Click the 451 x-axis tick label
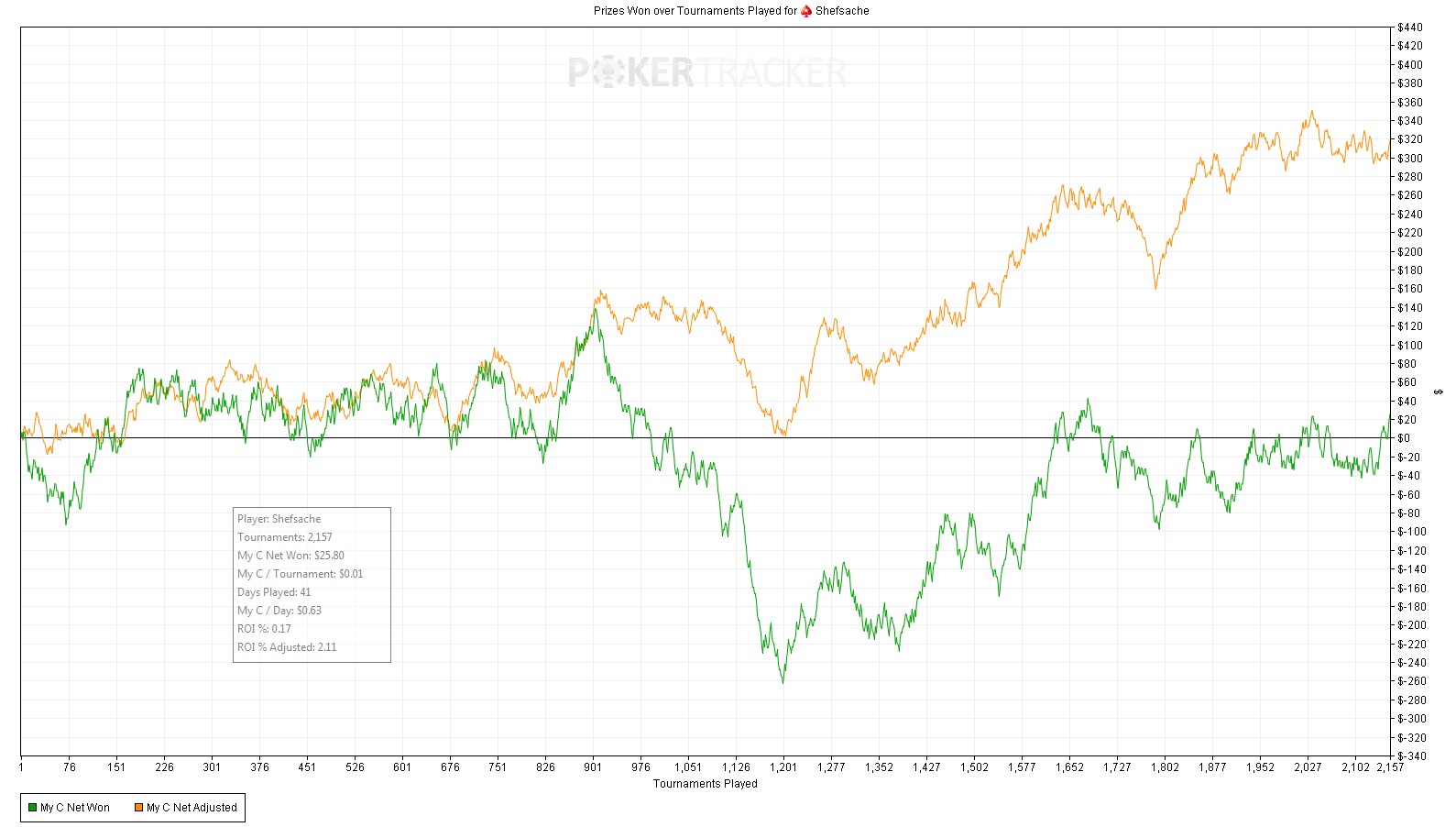Viewport: 1456px width, 827px height. point(307,767)
